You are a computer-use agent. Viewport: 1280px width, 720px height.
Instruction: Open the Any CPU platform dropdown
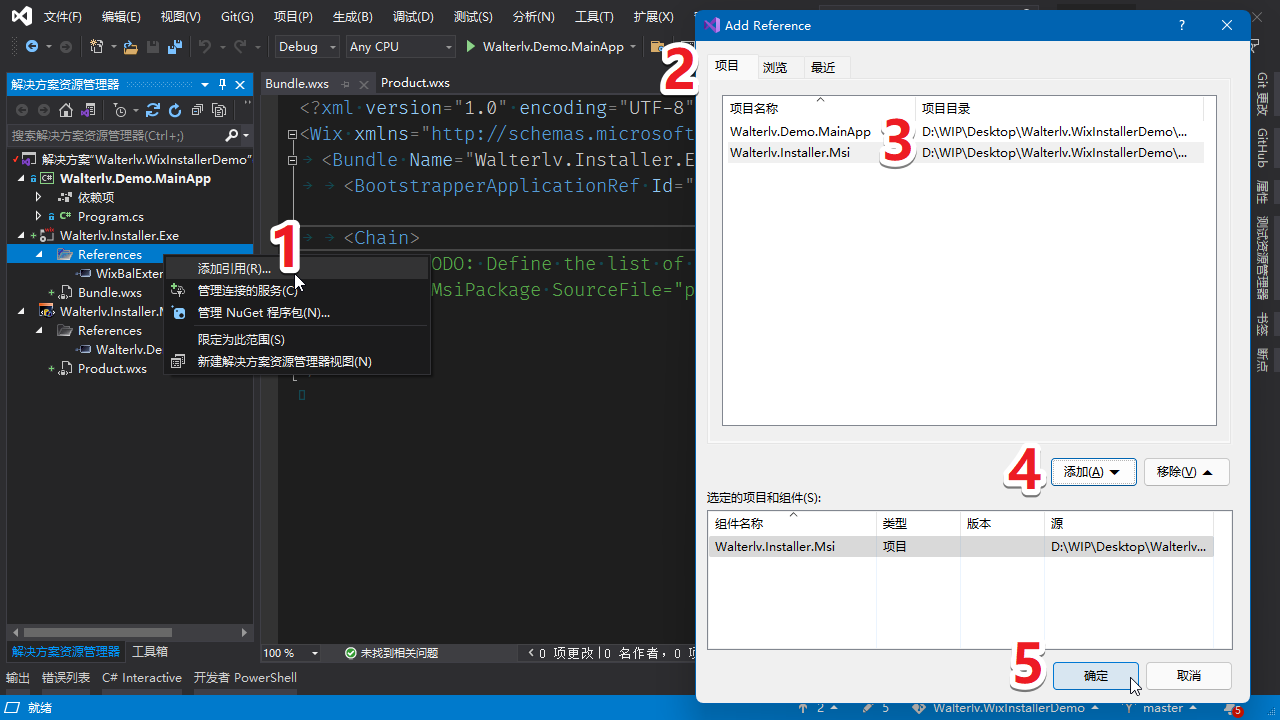pyautogui.click(x=400, y=47)
